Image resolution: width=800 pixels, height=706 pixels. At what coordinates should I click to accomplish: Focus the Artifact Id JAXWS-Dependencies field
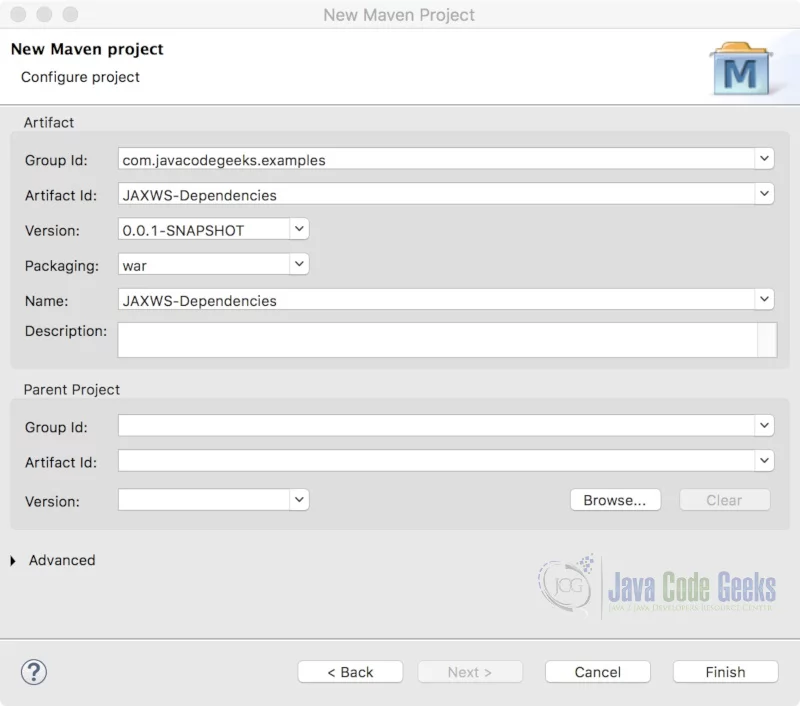coord(436,194)
